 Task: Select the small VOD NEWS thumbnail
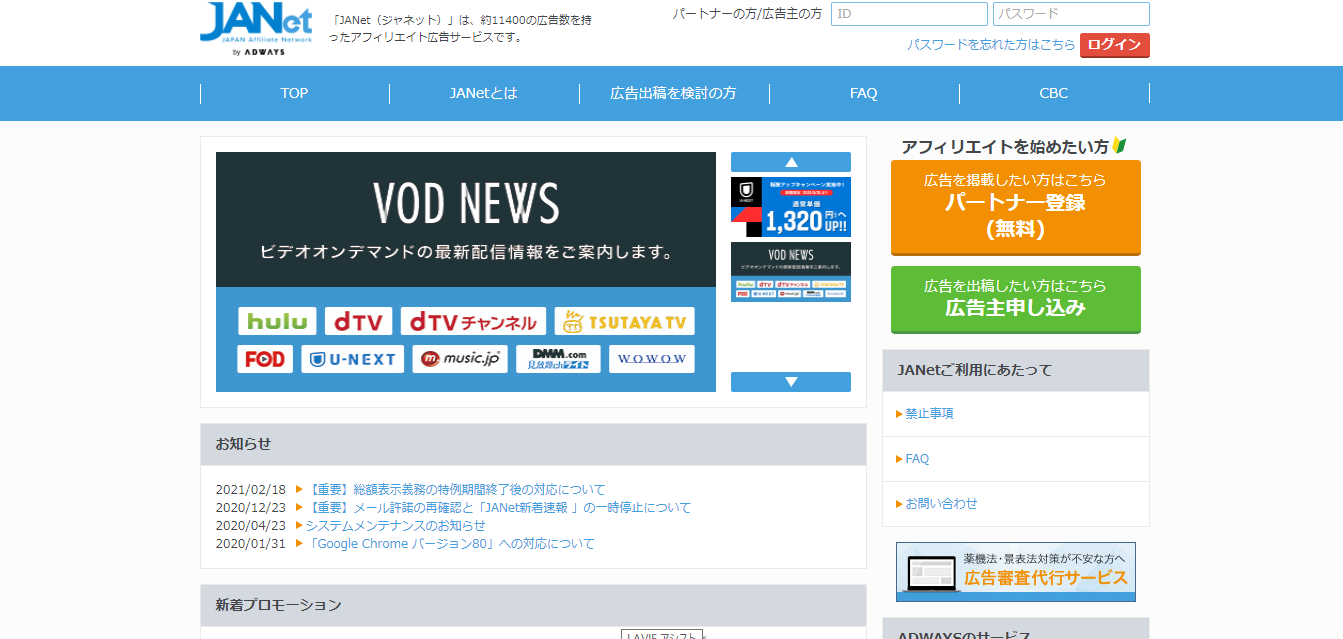coord(791,272)
